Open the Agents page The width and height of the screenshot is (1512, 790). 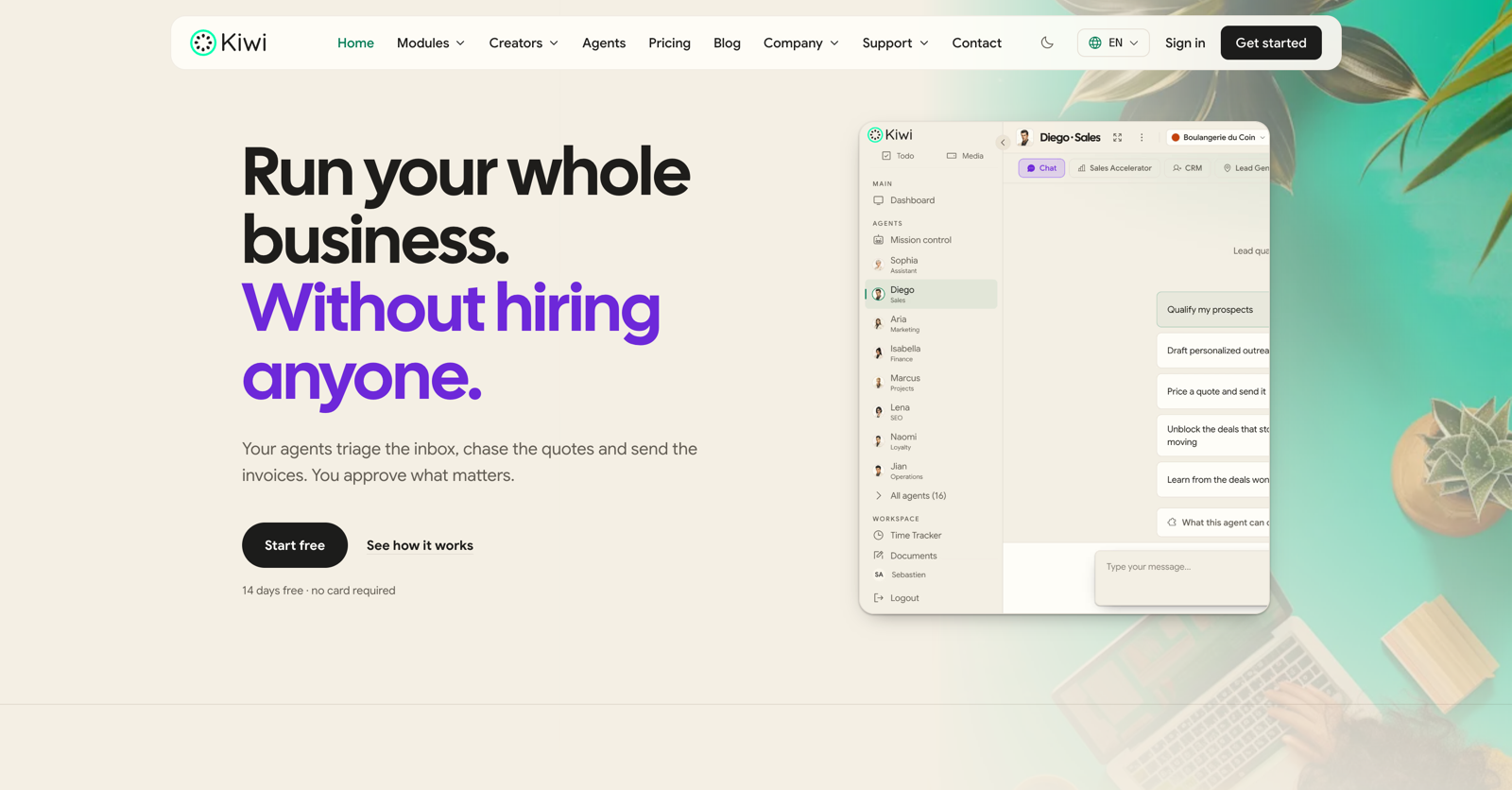pos(604,43)
